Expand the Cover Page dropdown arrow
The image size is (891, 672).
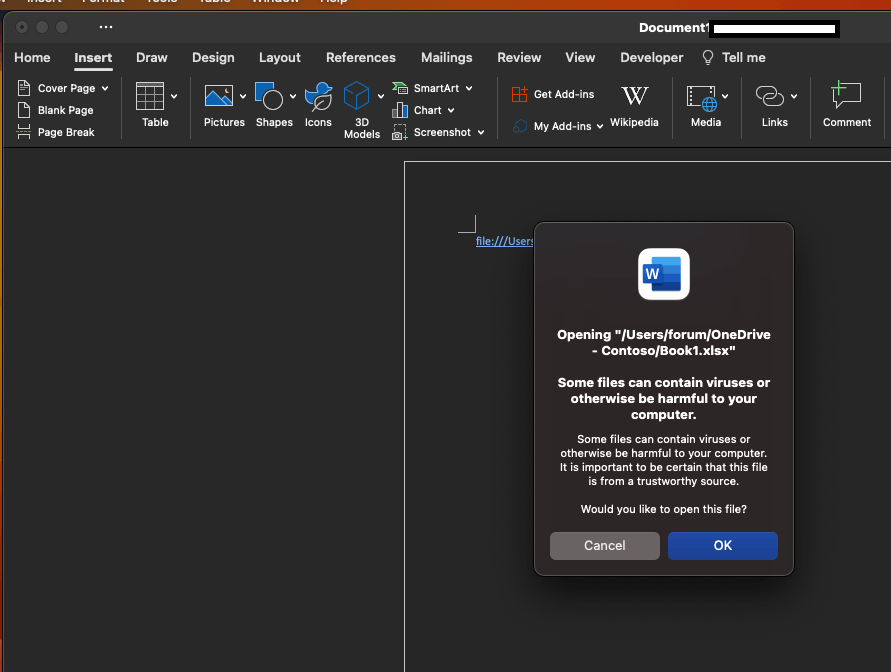click(x=105, y=88)
